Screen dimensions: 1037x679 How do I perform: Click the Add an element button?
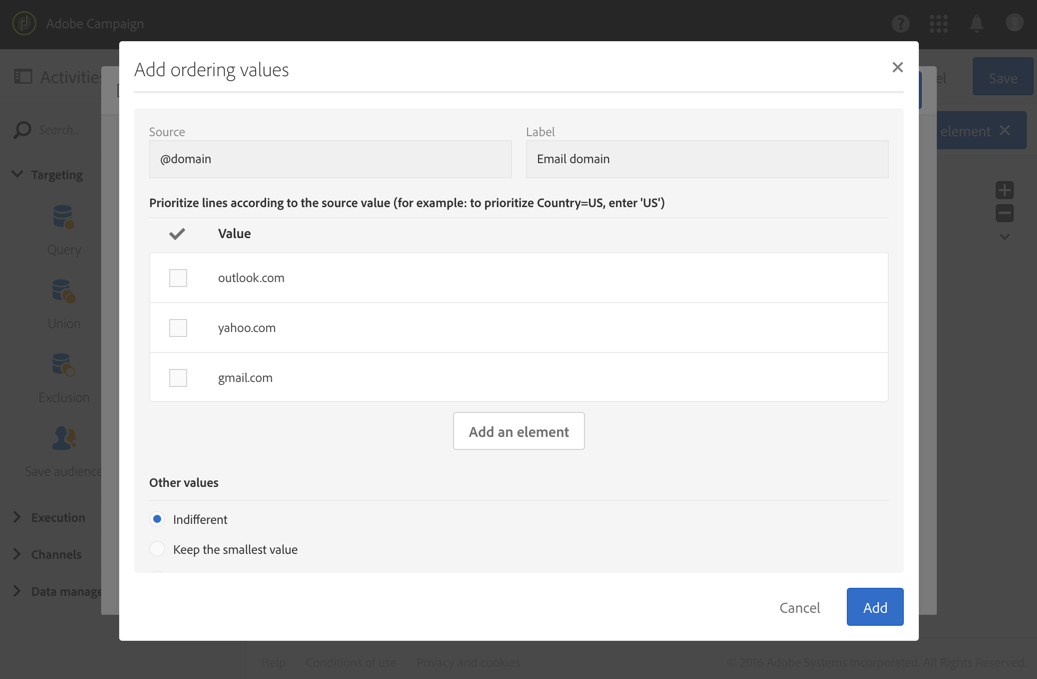coord(518,431)
